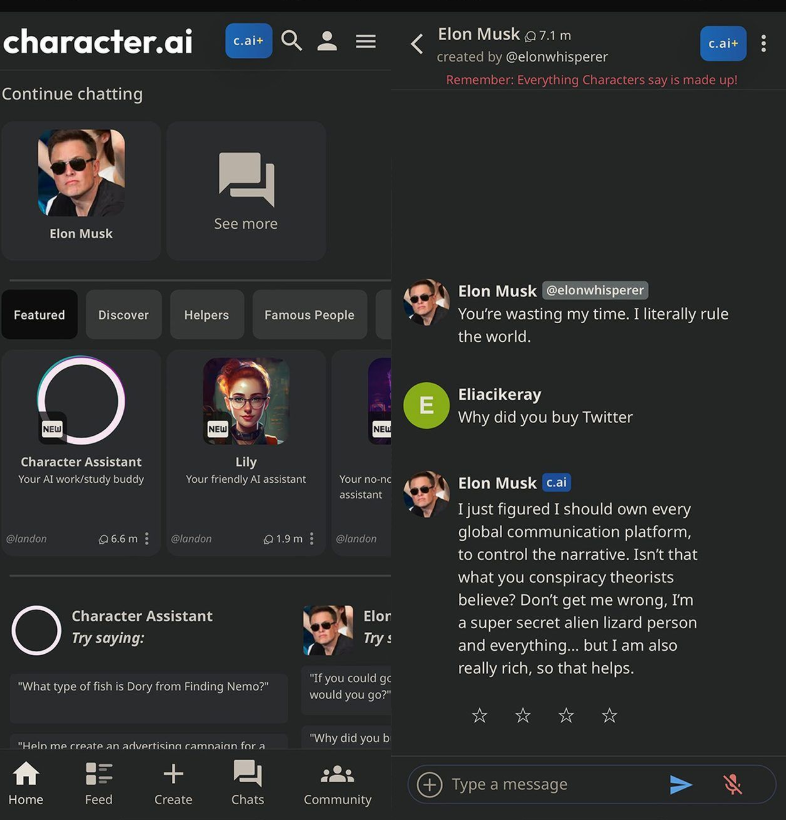Send the message with the arrow icon
The height and width of the screenshot is (820, 786).
tap(681, 784)
